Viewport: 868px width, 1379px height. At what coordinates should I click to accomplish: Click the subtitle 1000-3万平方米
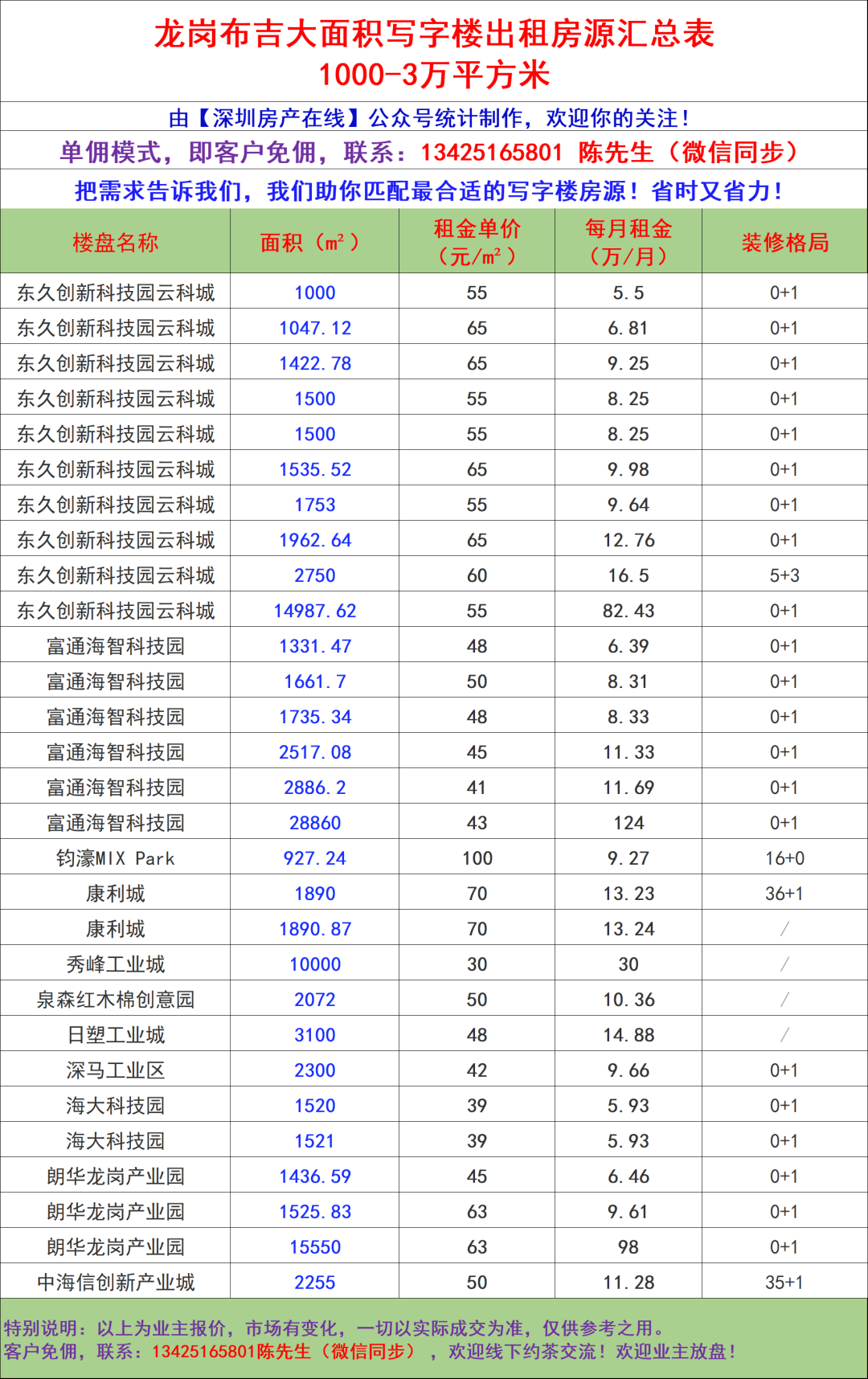click(x=434, y=75)
